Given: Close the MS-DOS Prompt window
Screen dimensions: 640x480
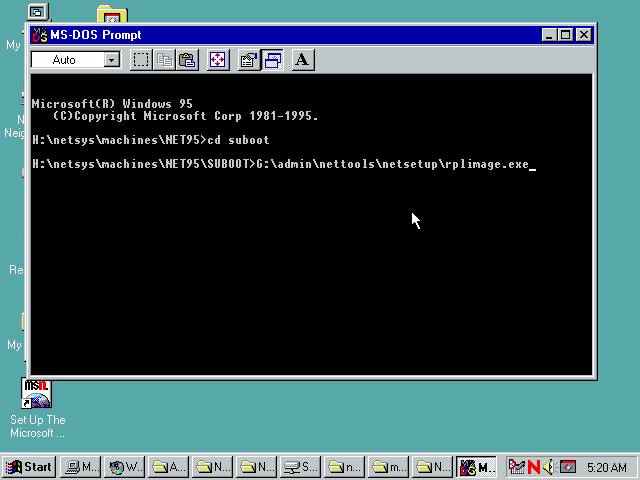Looking at the screenshot, I should coord(584,35).
